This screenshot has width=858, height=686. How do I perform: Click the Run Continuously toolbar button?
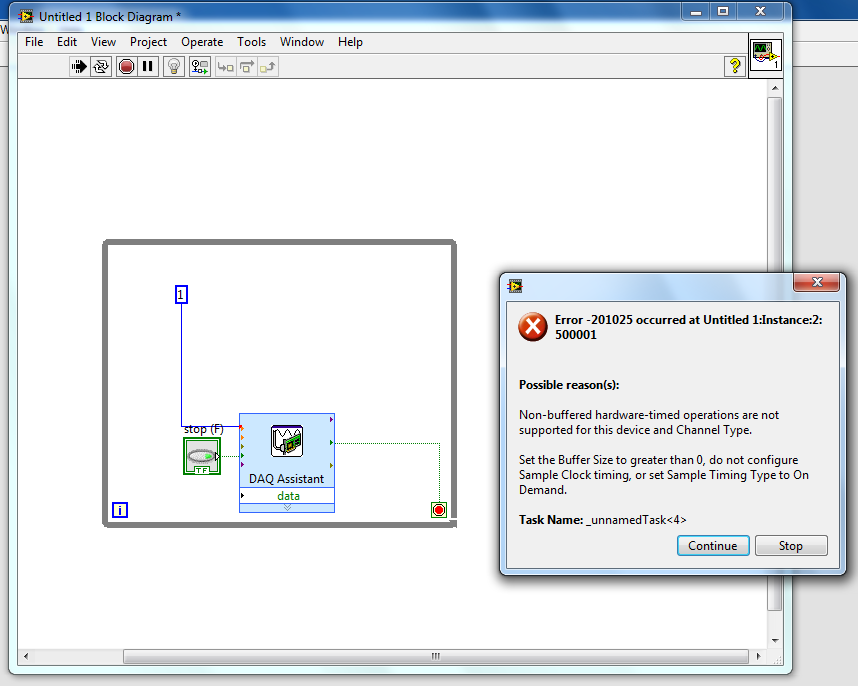[101, 67]
